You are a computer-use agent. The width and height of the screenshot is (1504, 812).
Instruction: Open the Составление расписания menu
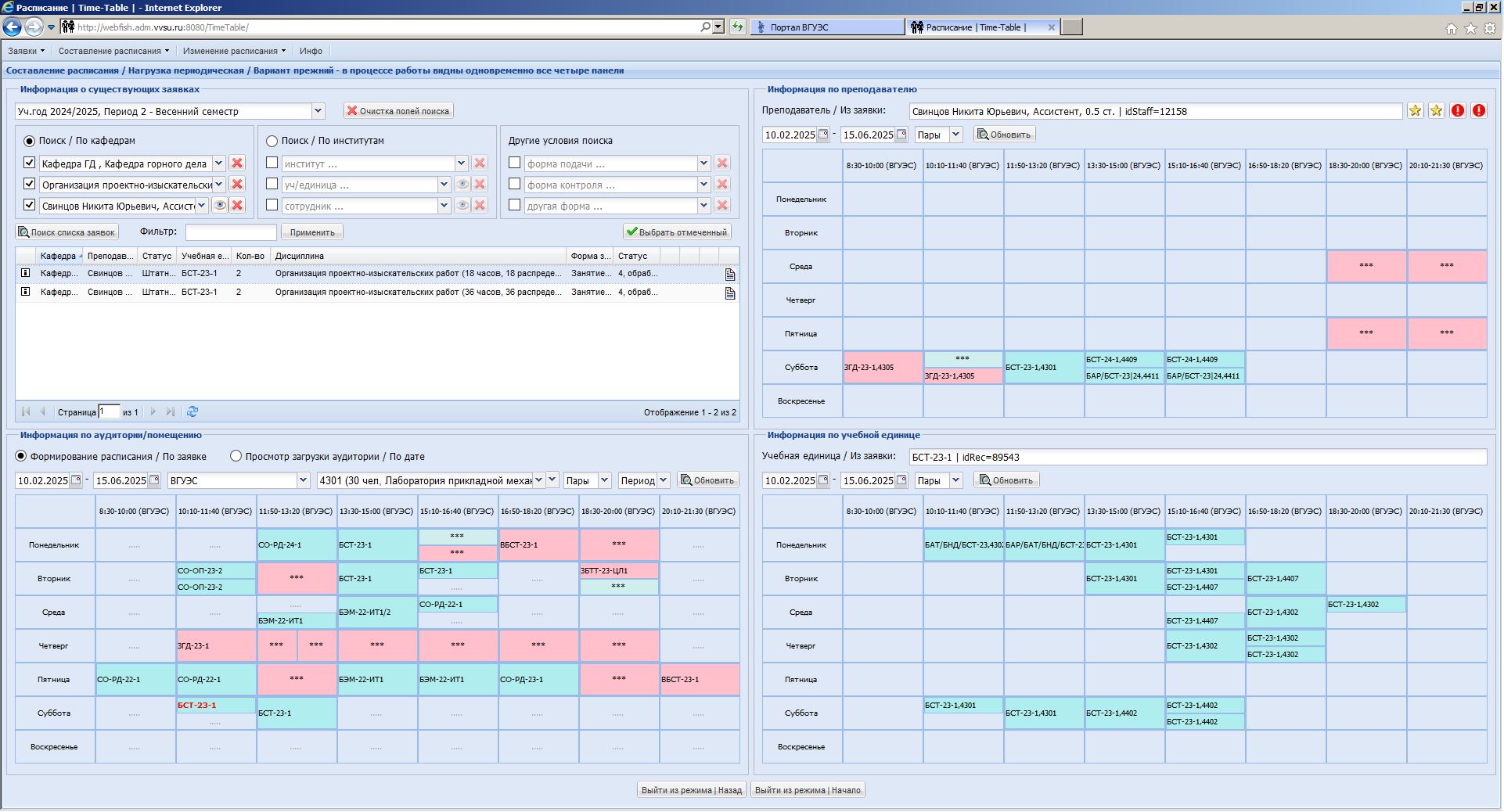113,51
